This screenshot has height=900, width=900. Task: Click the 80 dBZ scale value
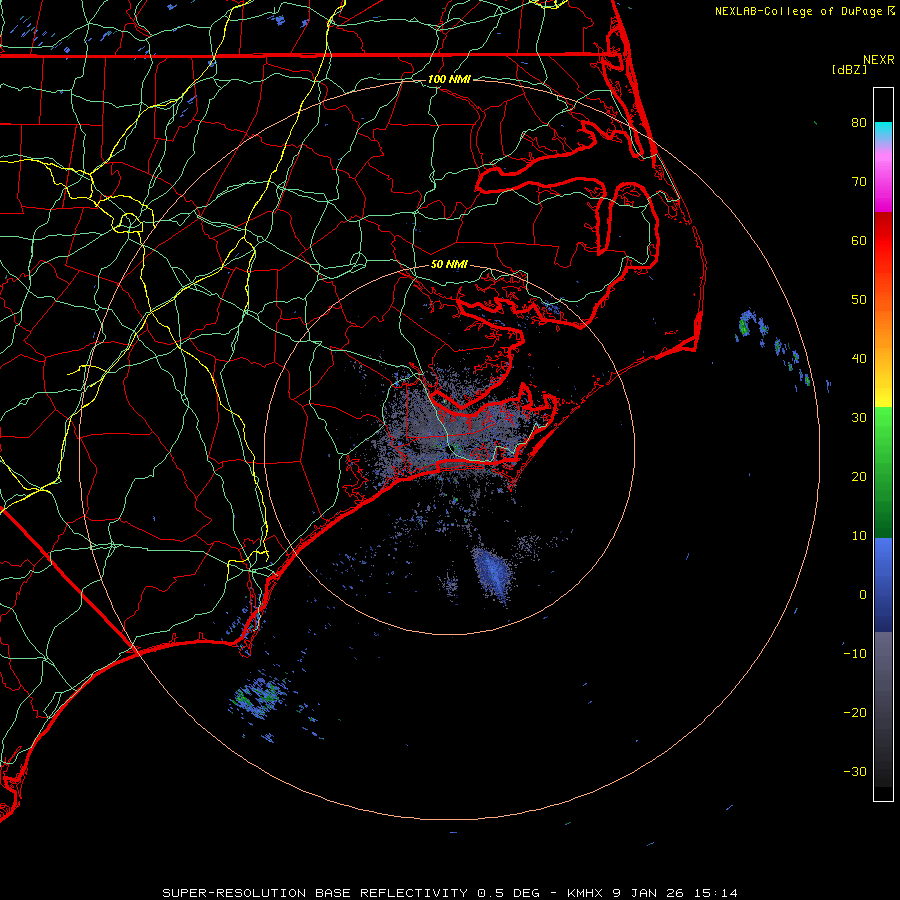tap(859, 123)
